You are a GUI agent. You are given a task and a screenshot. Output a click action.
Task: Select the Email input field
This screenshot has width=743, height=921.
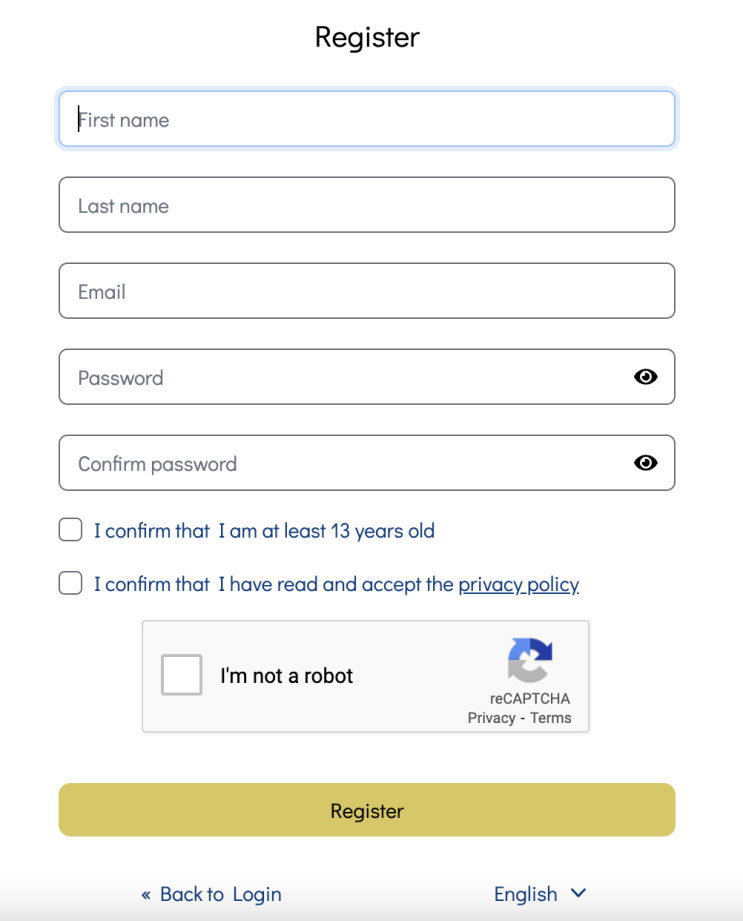(367, 291)
